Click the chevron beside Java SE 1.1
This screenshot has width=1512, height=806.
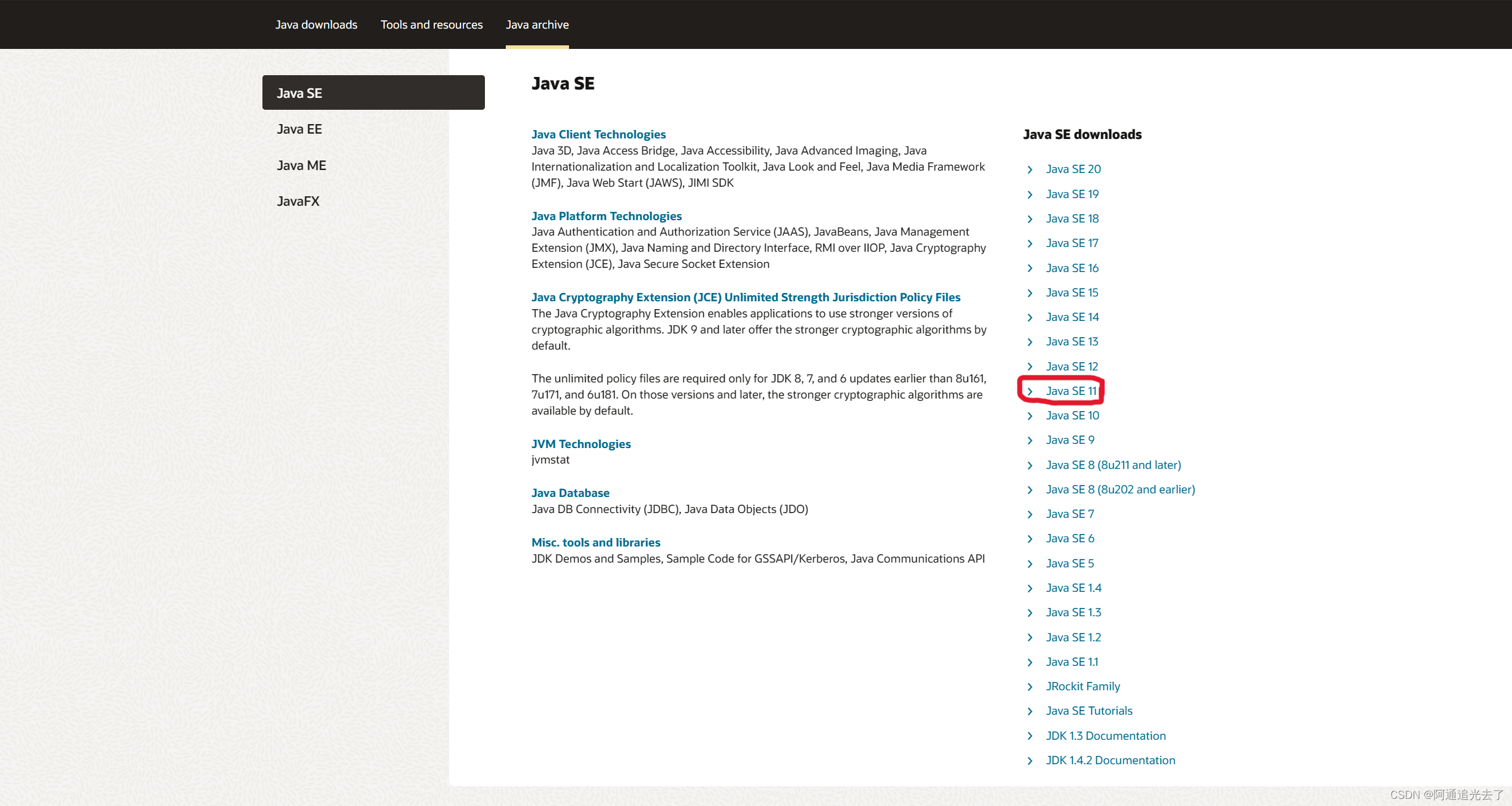1030,662
